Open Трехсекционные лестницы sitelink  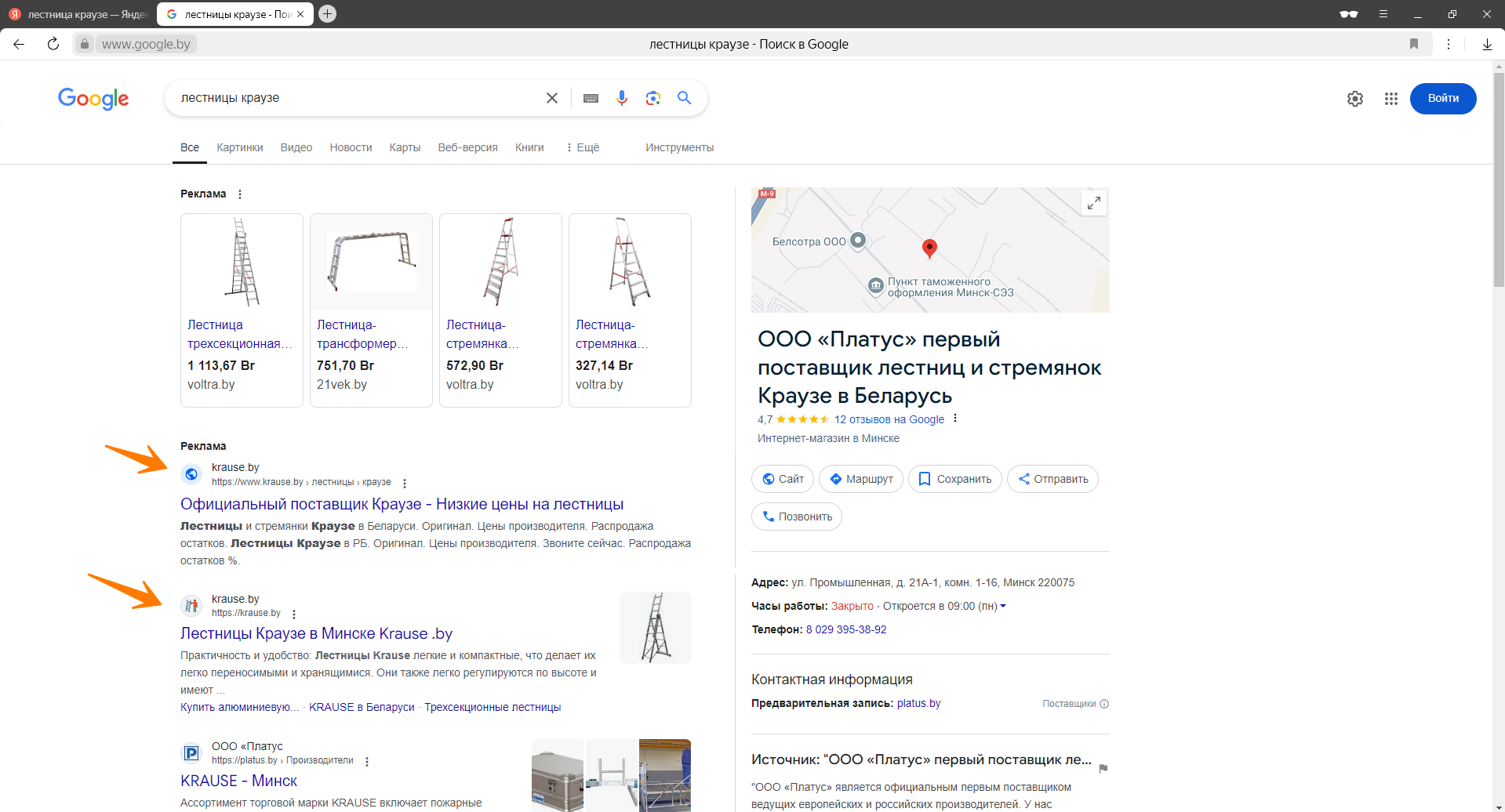click(493, 707)
